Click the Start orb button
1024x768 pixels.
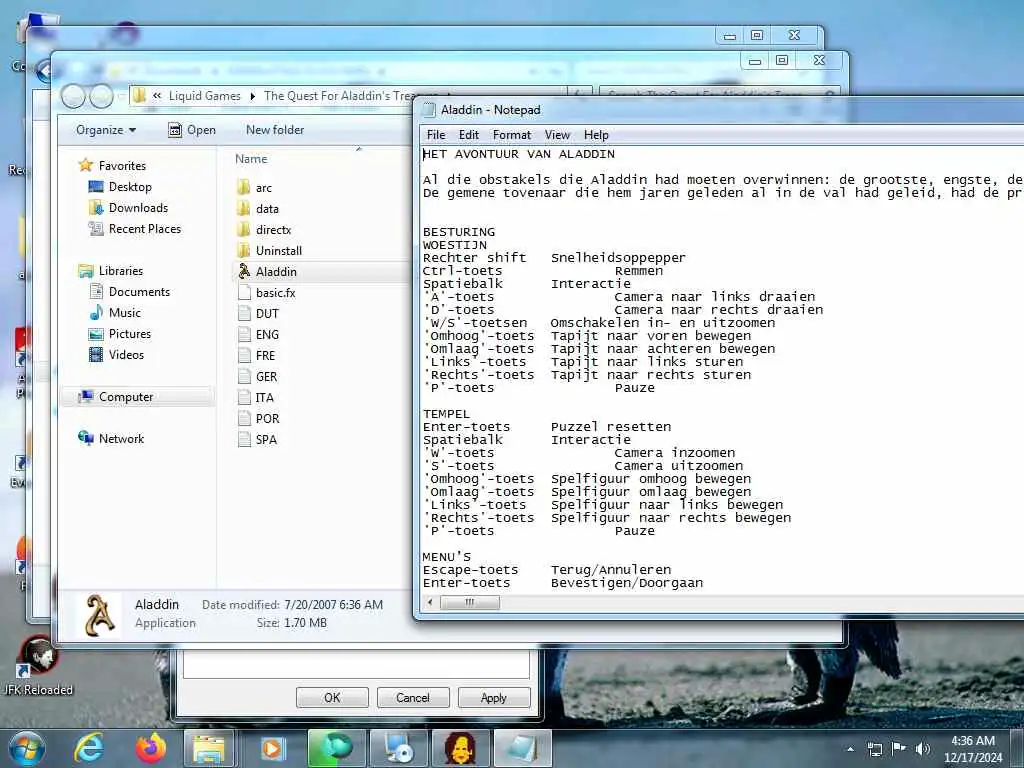[x=27, y=748]
